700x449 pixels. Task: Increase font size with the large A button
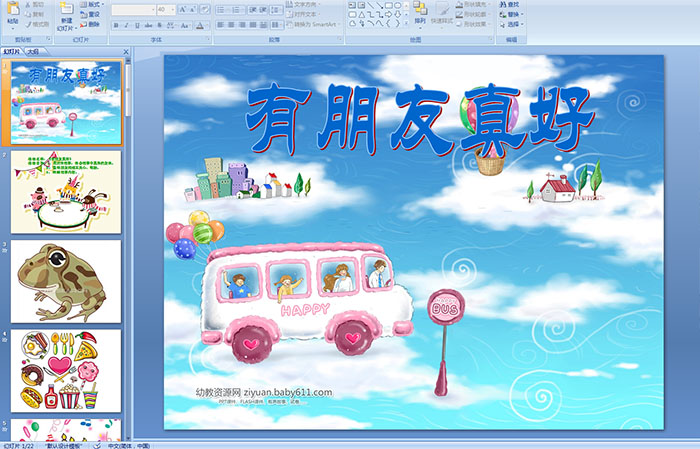[183, 9]
